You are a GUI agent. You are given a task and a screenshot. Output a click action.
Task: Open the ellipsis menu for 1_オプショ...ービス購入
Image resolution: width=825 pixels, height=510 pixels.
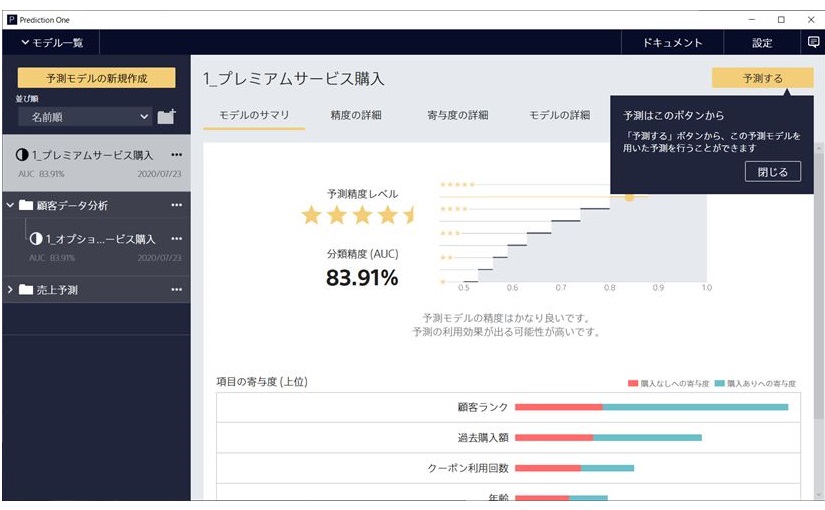click(177, 239)
